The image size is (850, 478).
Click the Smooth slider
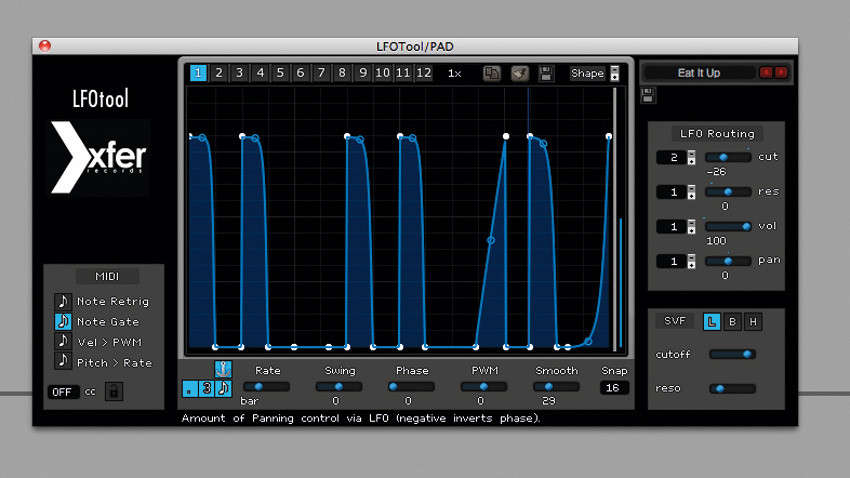pos(556,387)
